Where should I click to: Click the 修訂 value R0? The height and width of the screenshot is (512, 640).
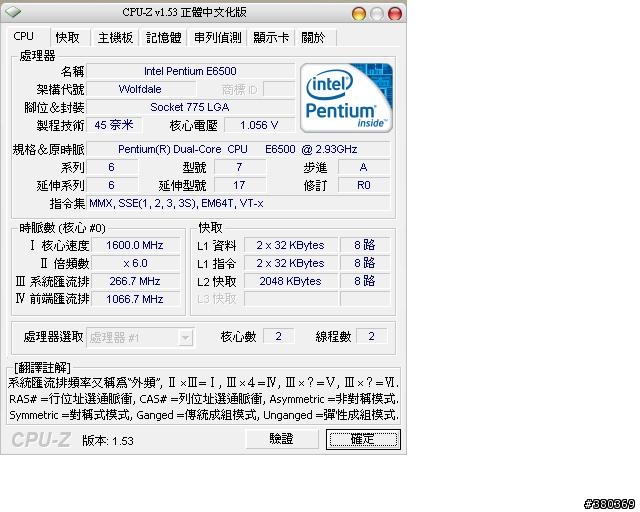[364, 185]
